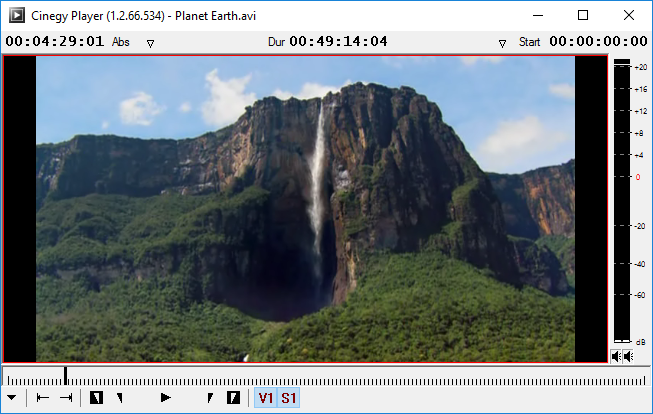
Task: Click the Cinegy Player title bar icon
Action: (17, 15)
